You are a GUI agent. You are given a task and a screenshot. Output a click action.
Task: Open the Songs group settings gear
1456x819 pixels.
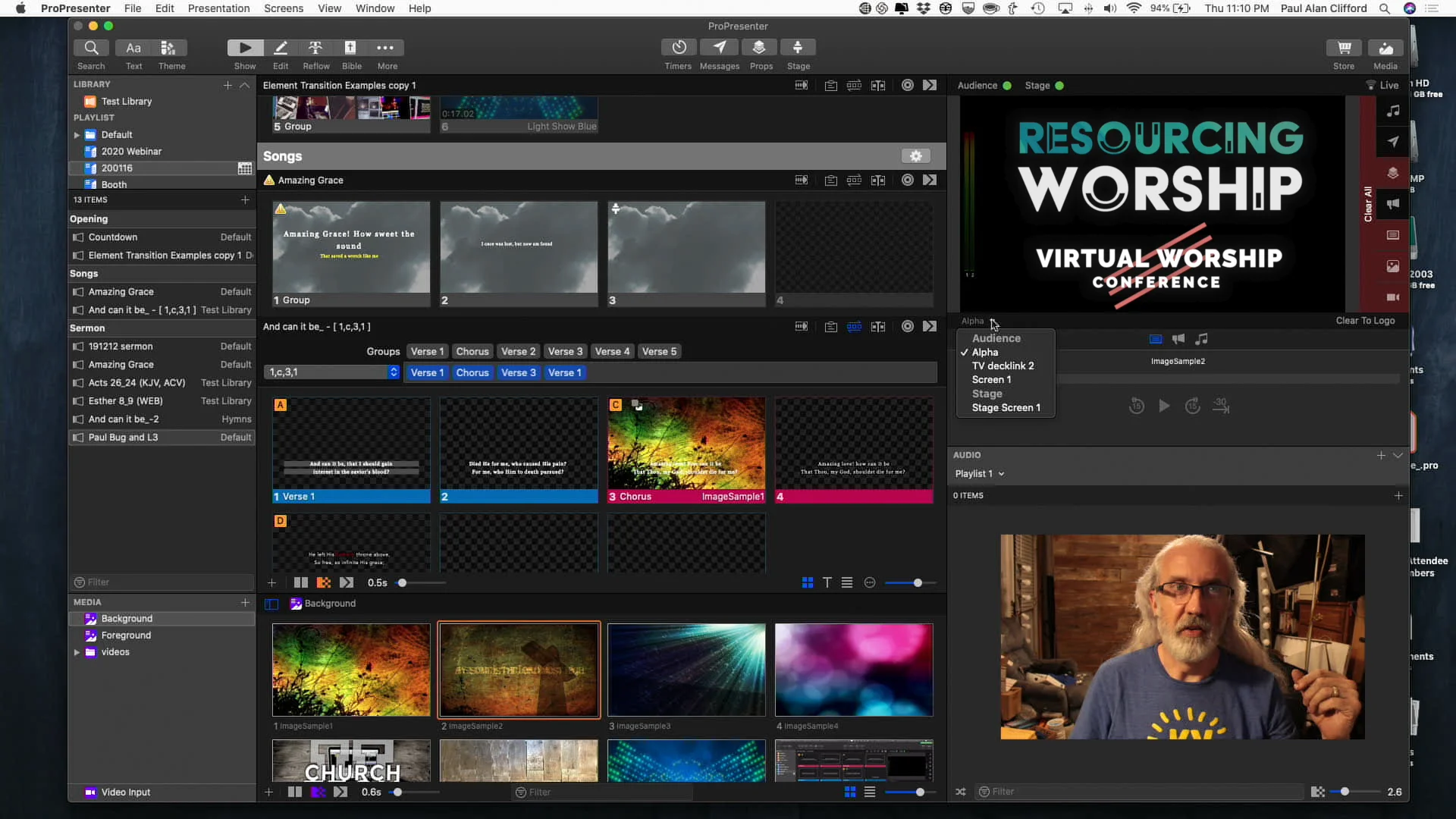[916, 155]
